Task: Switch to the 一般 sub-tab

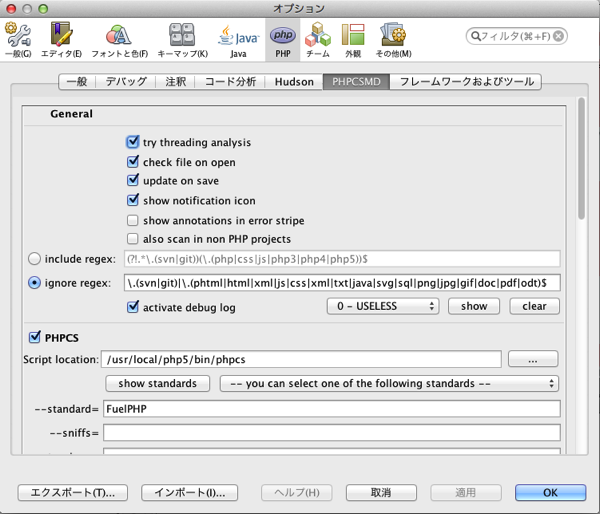Action: coord(77,82)
